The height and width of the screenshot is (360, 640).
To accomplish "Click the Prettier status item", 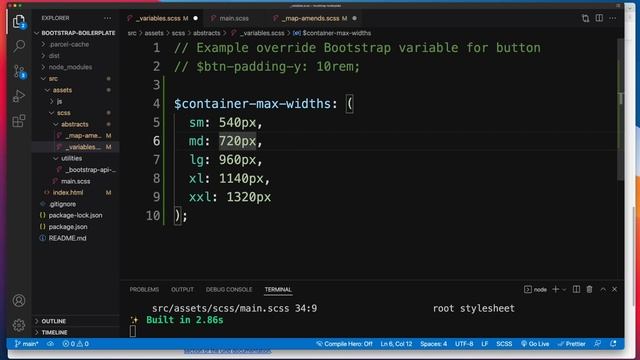I will [x=571, y=344].
